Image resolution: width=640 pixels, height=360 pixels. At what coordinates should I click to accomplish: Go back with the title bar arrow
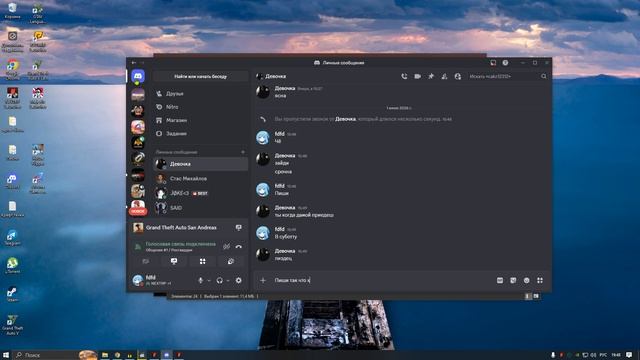tap(134, 63)
